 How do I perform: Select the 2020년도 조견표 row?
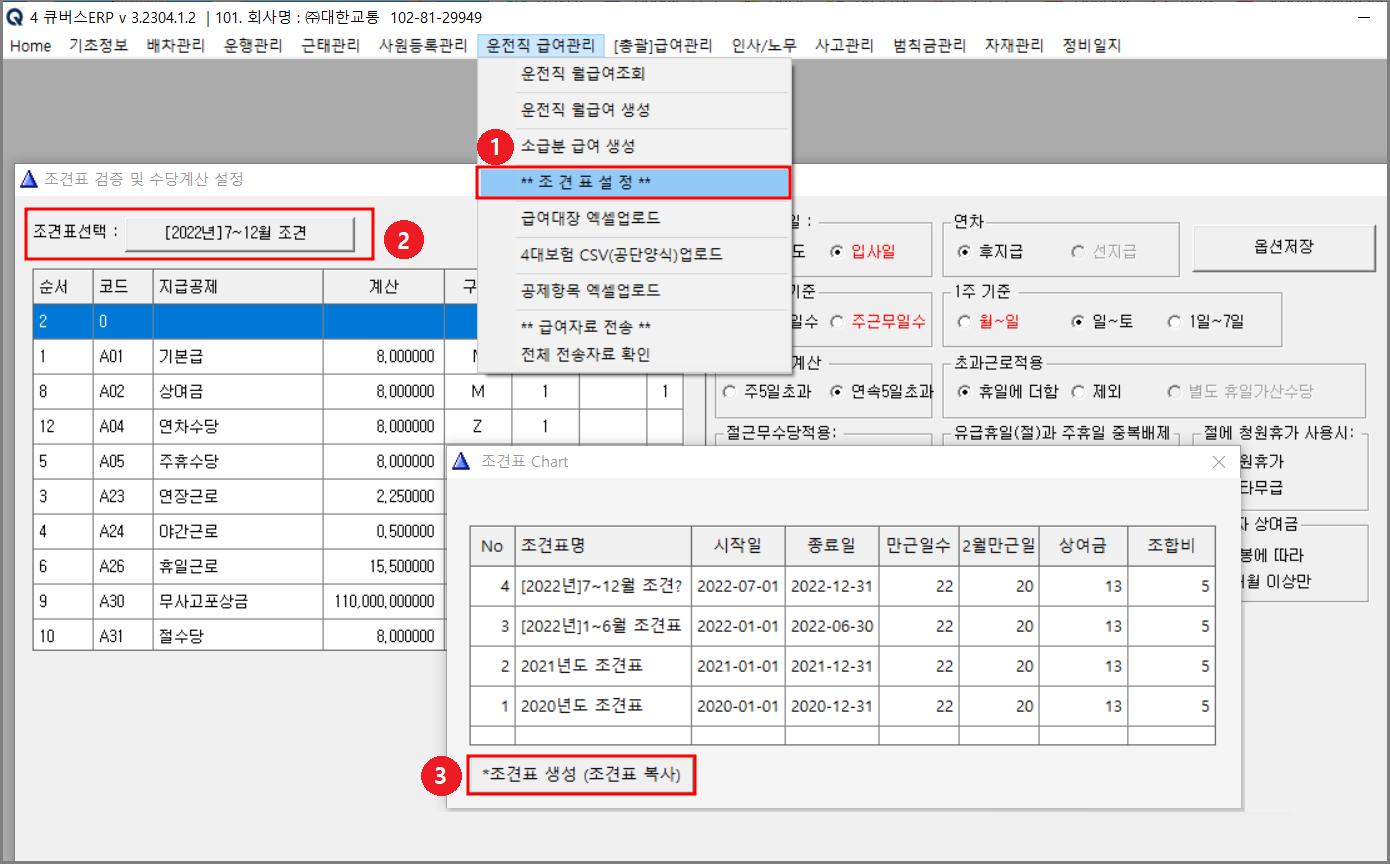tap(843, 706)
